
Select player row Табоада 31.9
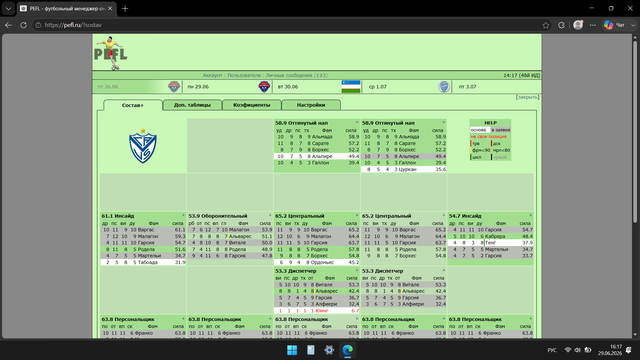[143, 262]
